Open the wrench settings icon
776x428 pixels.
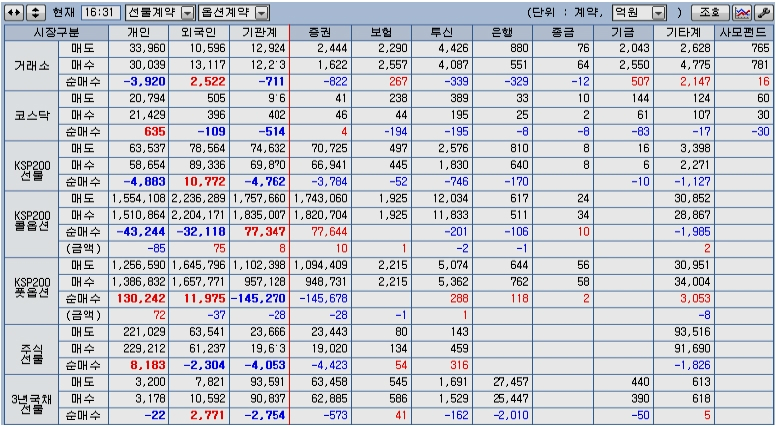pos(760,13)
